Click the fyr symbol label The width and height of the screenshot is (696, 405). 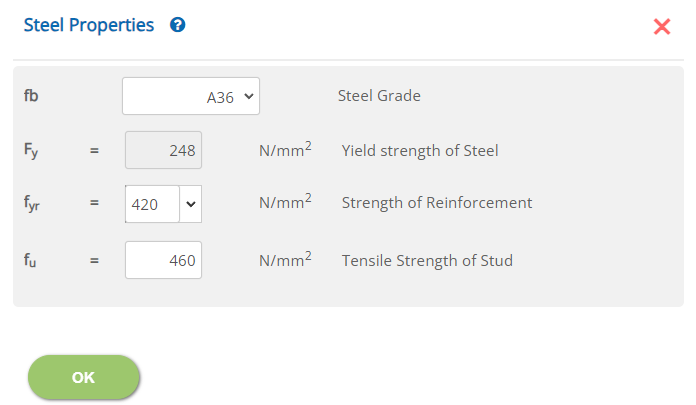click(x=31, y=204)
